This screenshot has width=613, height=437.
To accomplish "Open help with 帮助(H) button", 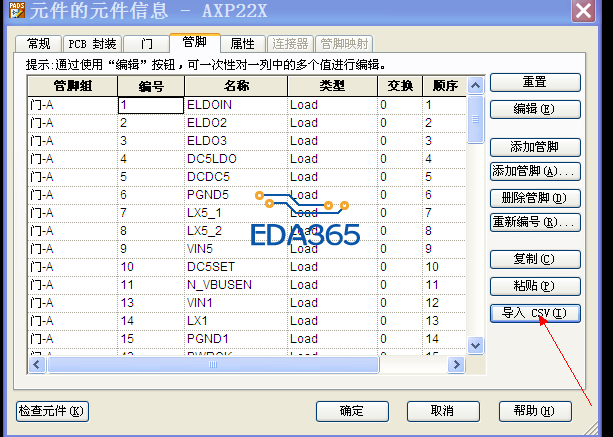I will (x=535, y=412).
